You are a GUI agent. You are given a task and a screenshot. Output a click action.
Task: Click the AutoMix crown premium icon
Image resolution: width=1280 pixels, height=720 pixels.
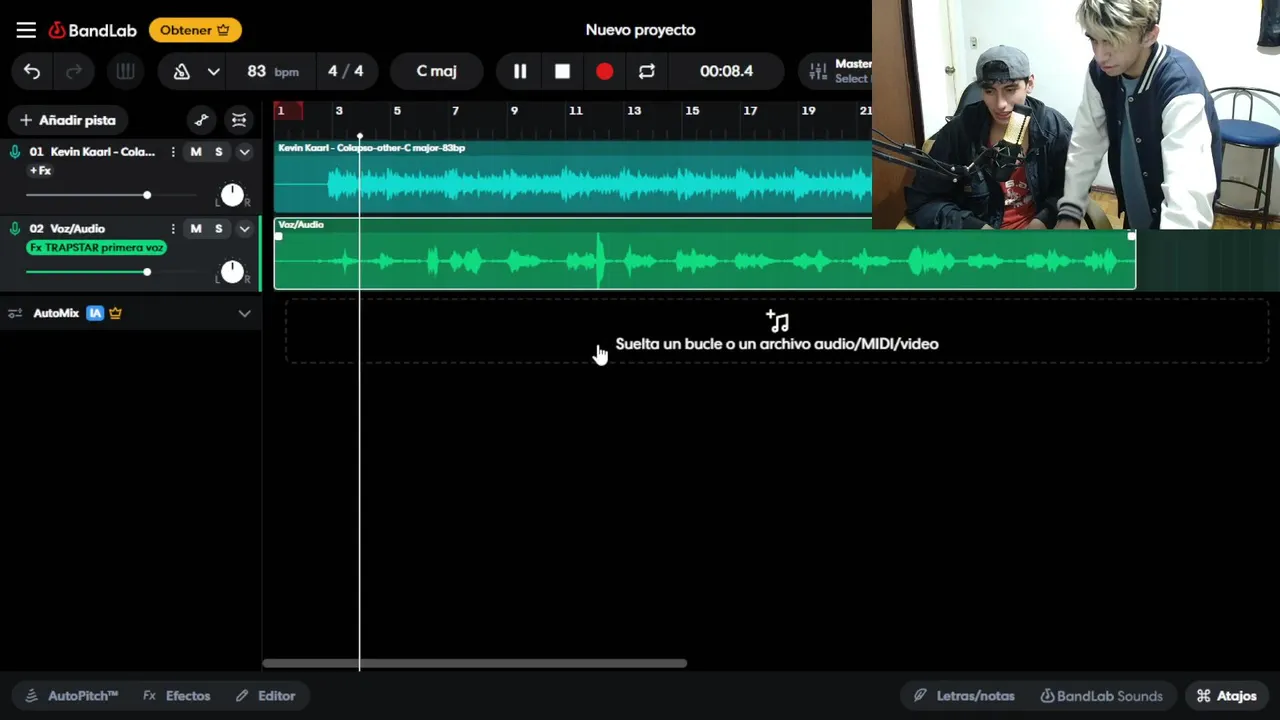[115, 313]
